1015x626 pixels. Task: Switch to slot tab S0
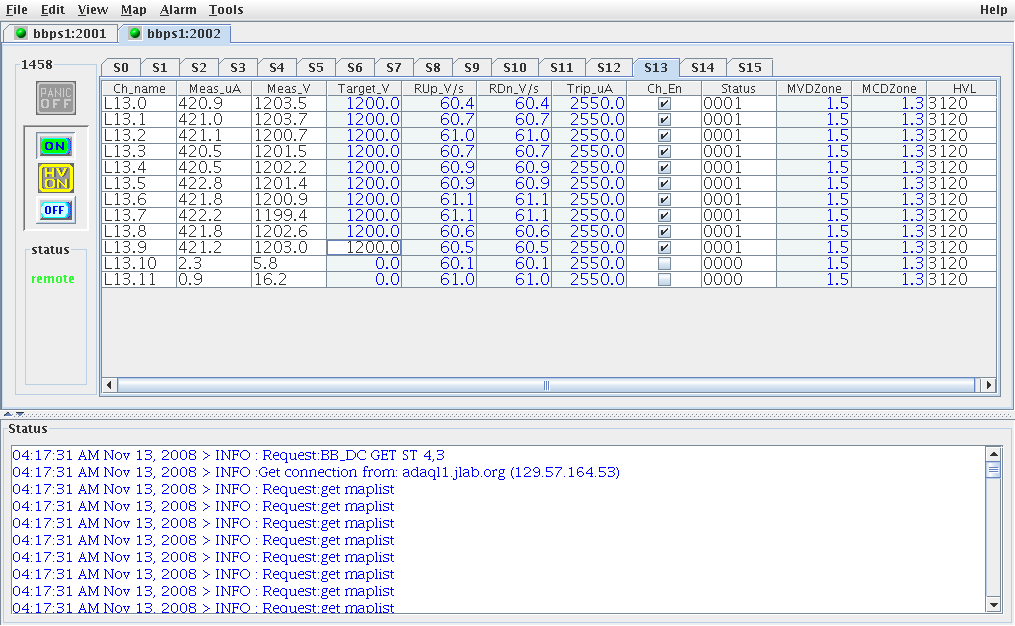(121, 67)
